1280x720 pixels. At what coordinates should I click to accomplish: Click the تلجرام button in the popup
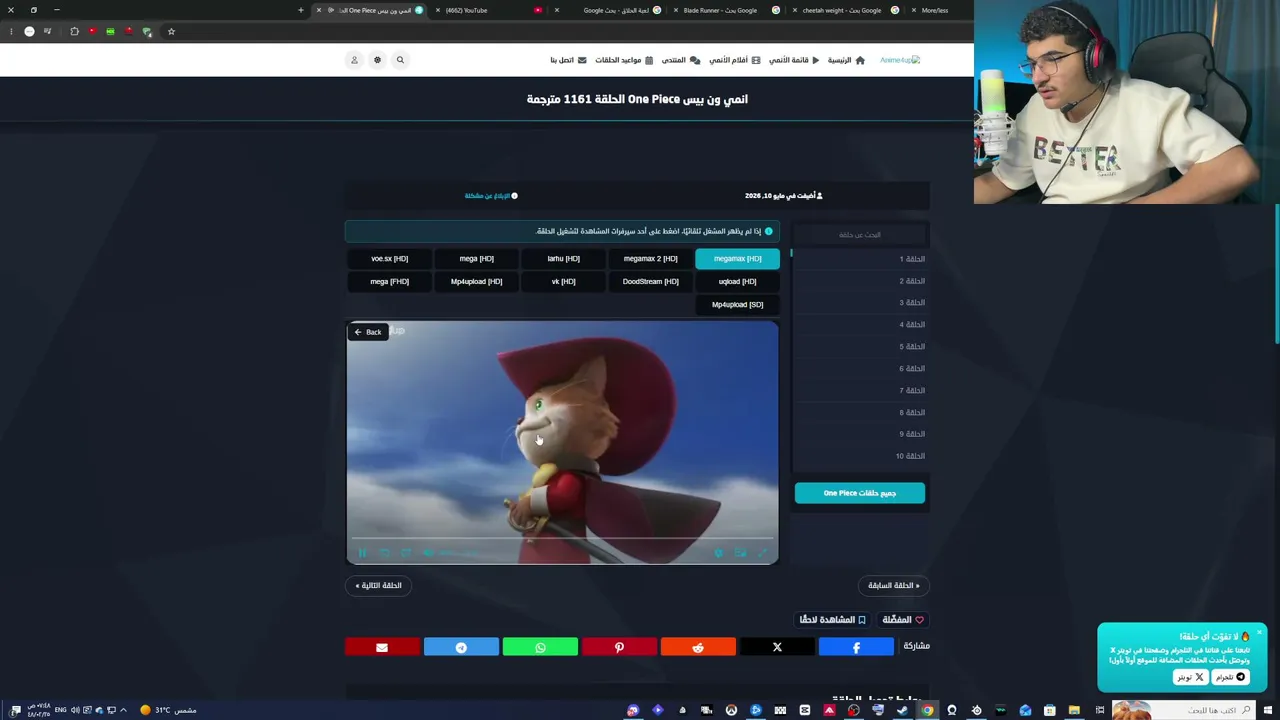[1230, 677]
